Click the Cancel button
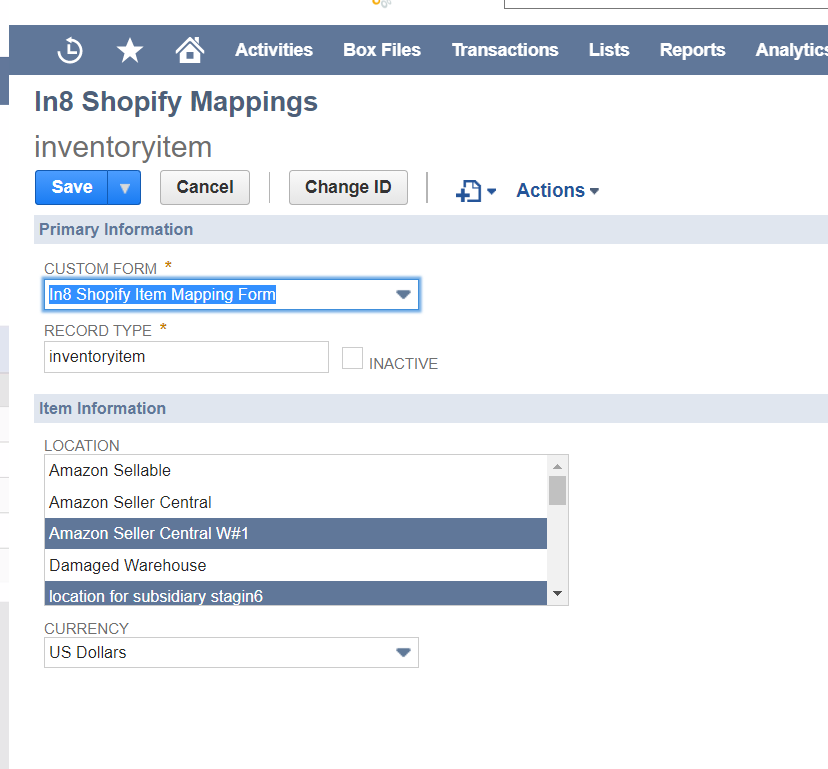 click(x=204, y=187)
